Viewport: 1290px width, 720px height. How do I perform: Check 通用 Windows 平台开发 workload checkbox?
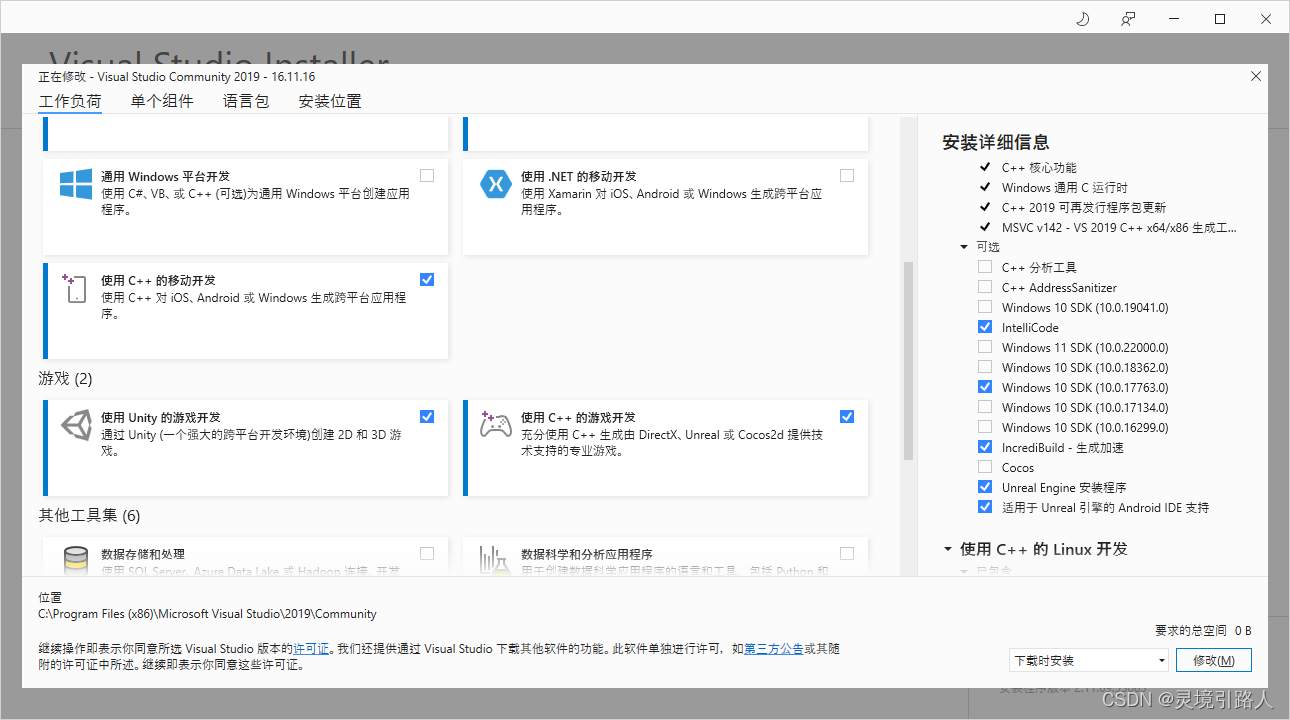(x=427, y=175)
